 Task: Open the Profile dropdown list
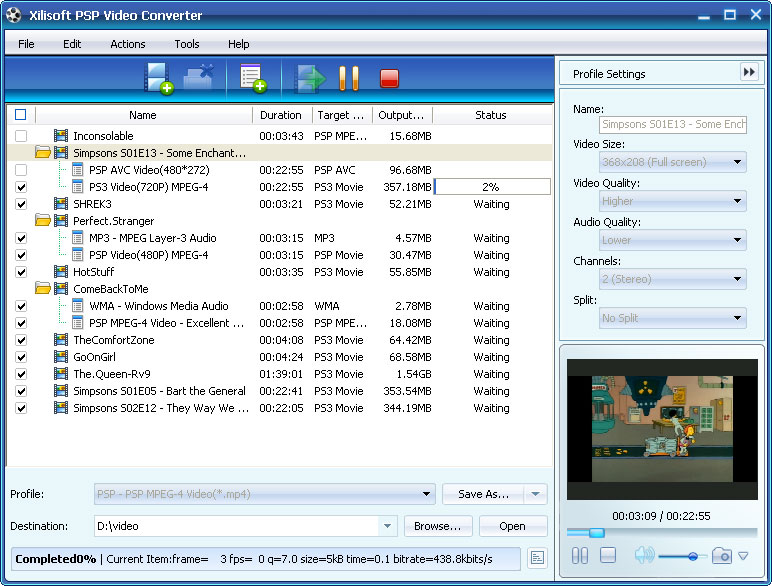click(264, 494)
